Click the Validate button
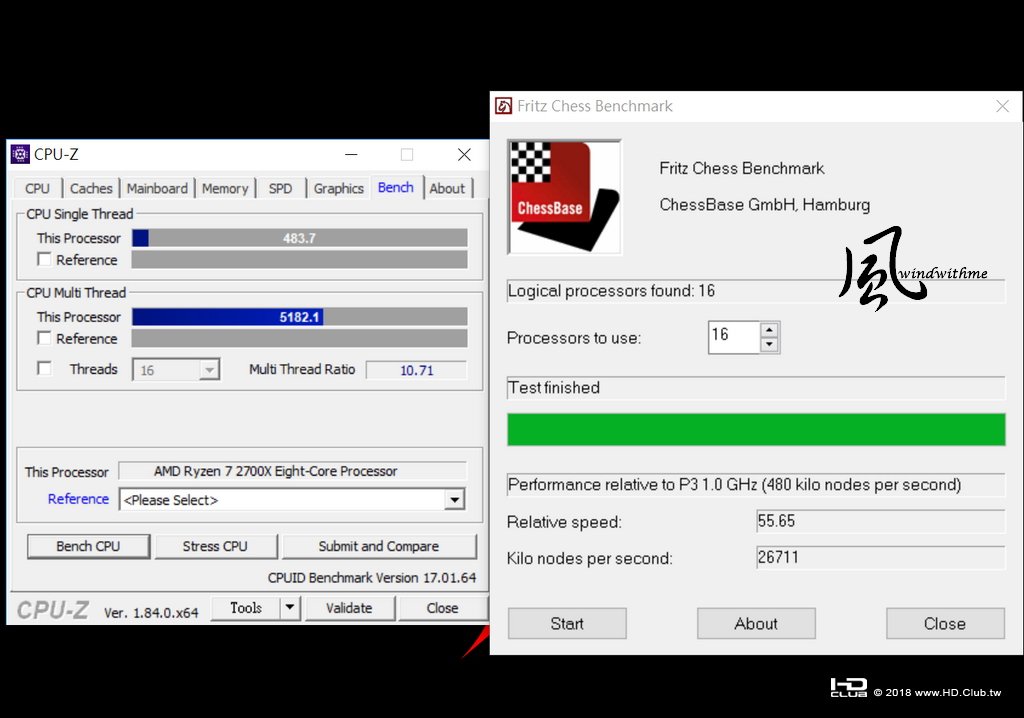This screenshot has height=718, width=1024. (x=349, y=608)
